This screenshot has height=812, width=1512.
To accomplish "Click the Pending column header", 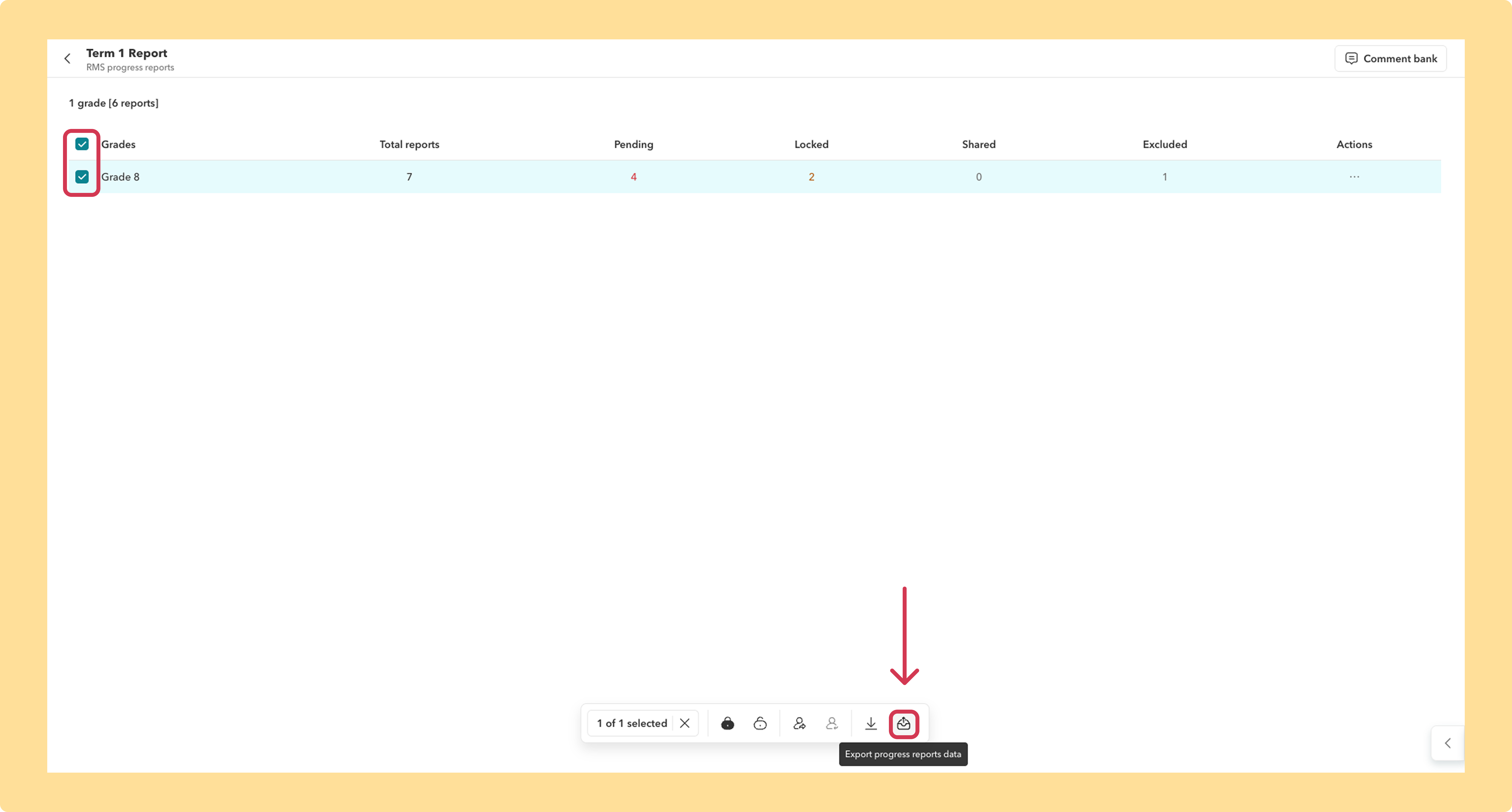I will [x=633, y=144].
